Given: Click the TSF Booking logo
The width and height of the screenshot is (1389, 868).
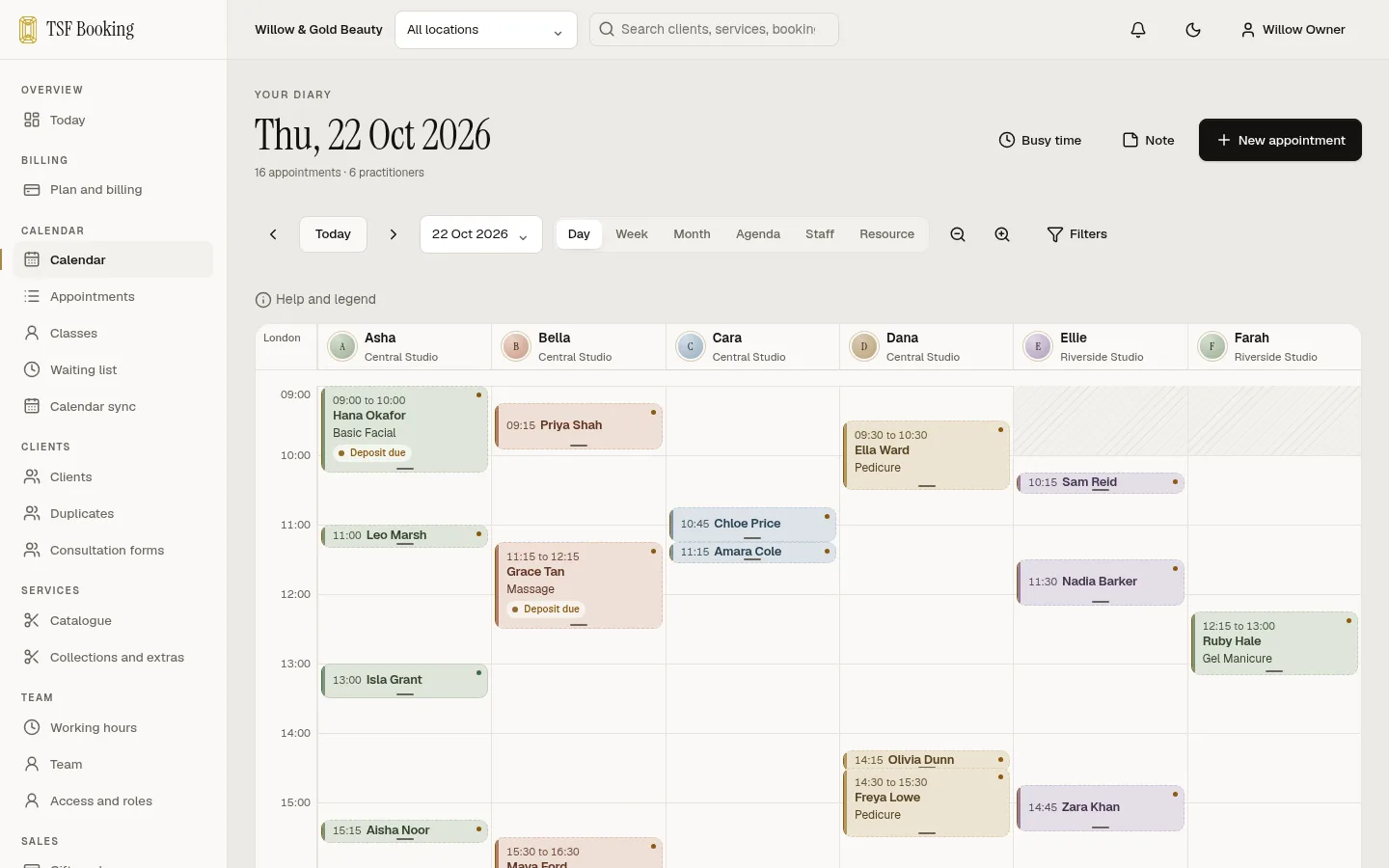Looking at the screenshot, I should [77, 30].
